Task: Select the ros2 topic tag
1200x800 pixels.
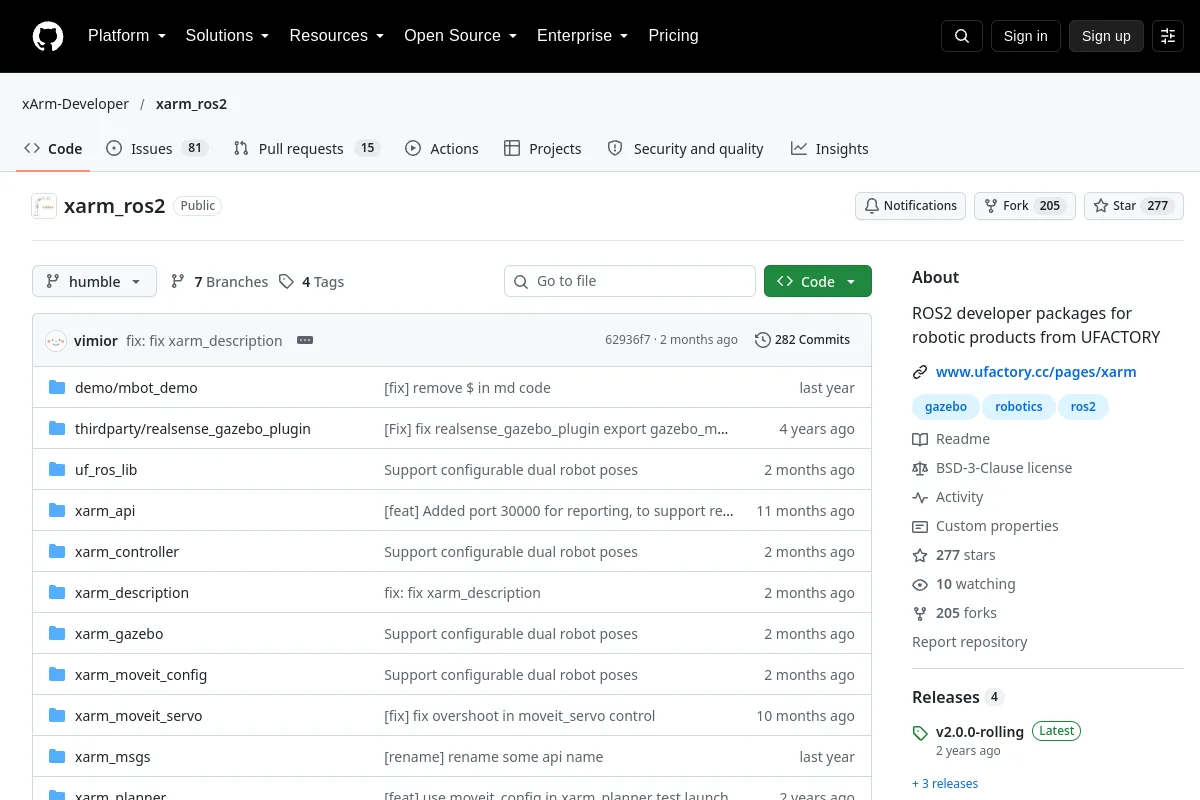Action: [1083, 407]
